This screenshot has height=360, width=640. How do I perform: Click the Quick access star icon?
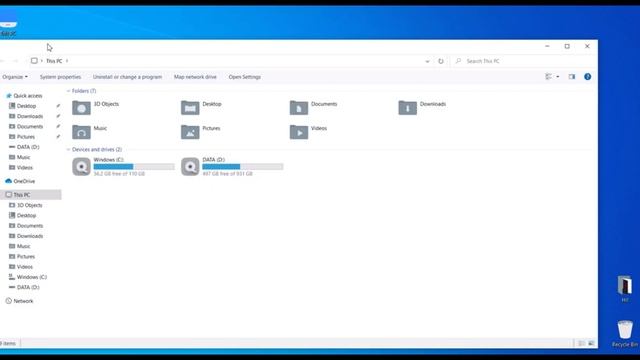(x=9, y=96)
